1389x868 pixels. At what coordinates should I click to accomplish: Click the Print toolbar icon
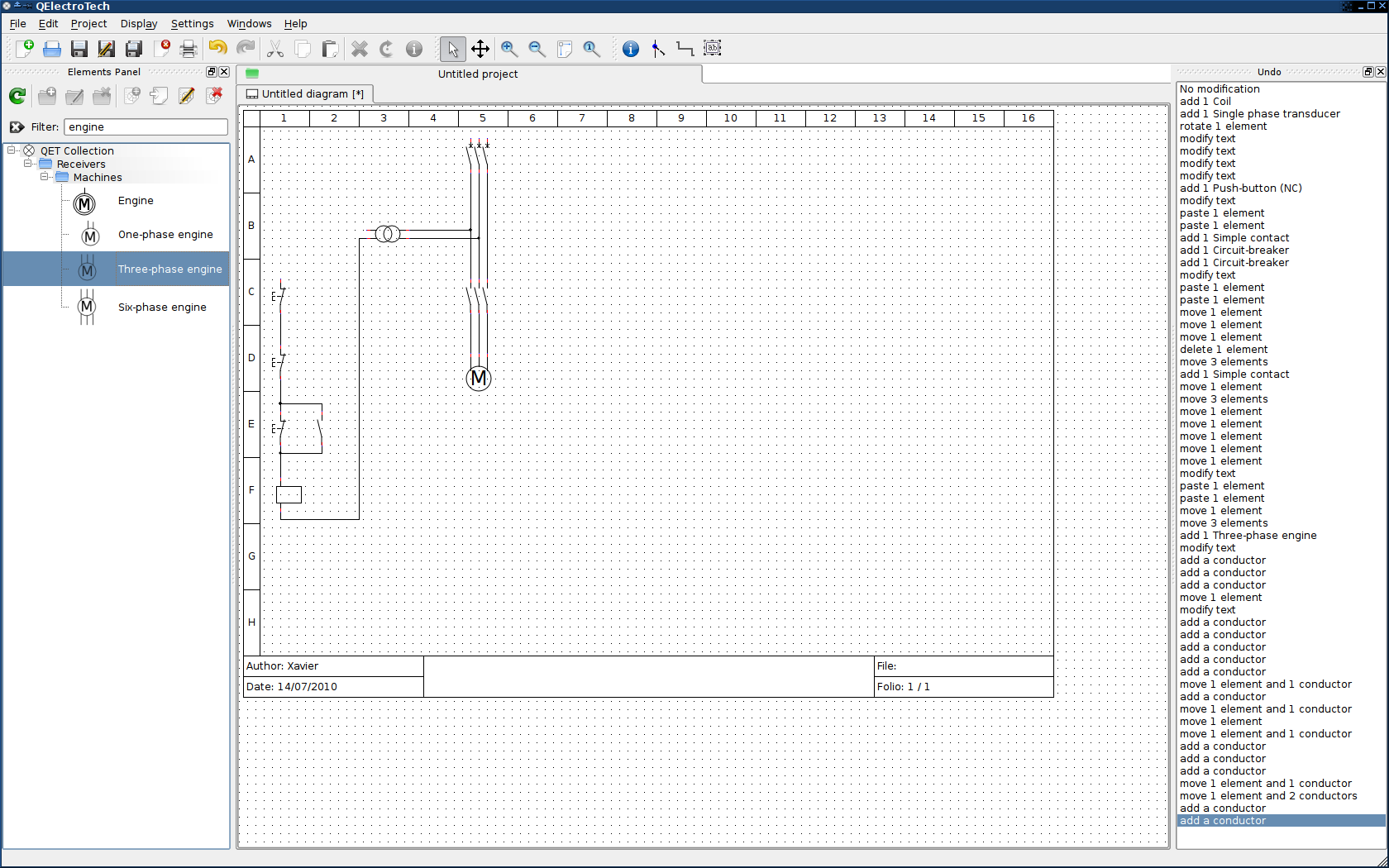click(x=189, y=49)
